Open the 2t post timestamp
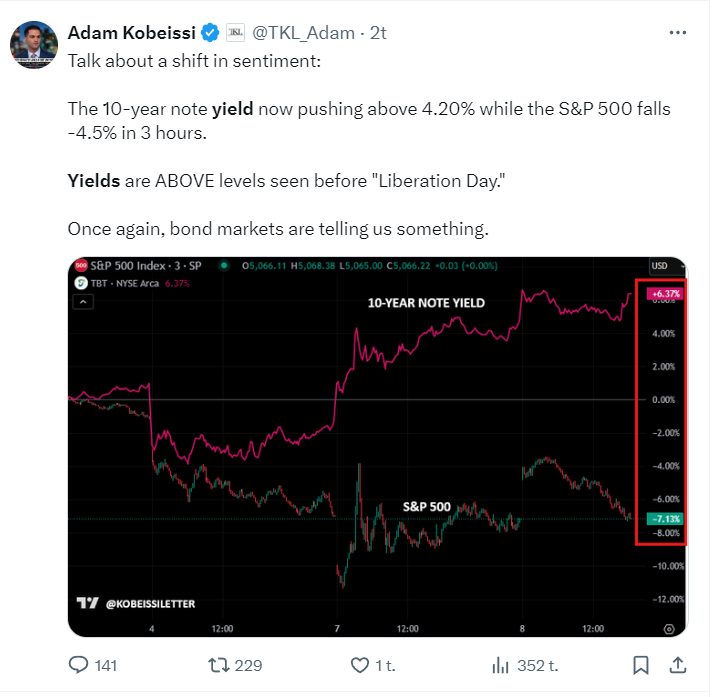Viewport: 721px width, 697px height. pos(379,32)
